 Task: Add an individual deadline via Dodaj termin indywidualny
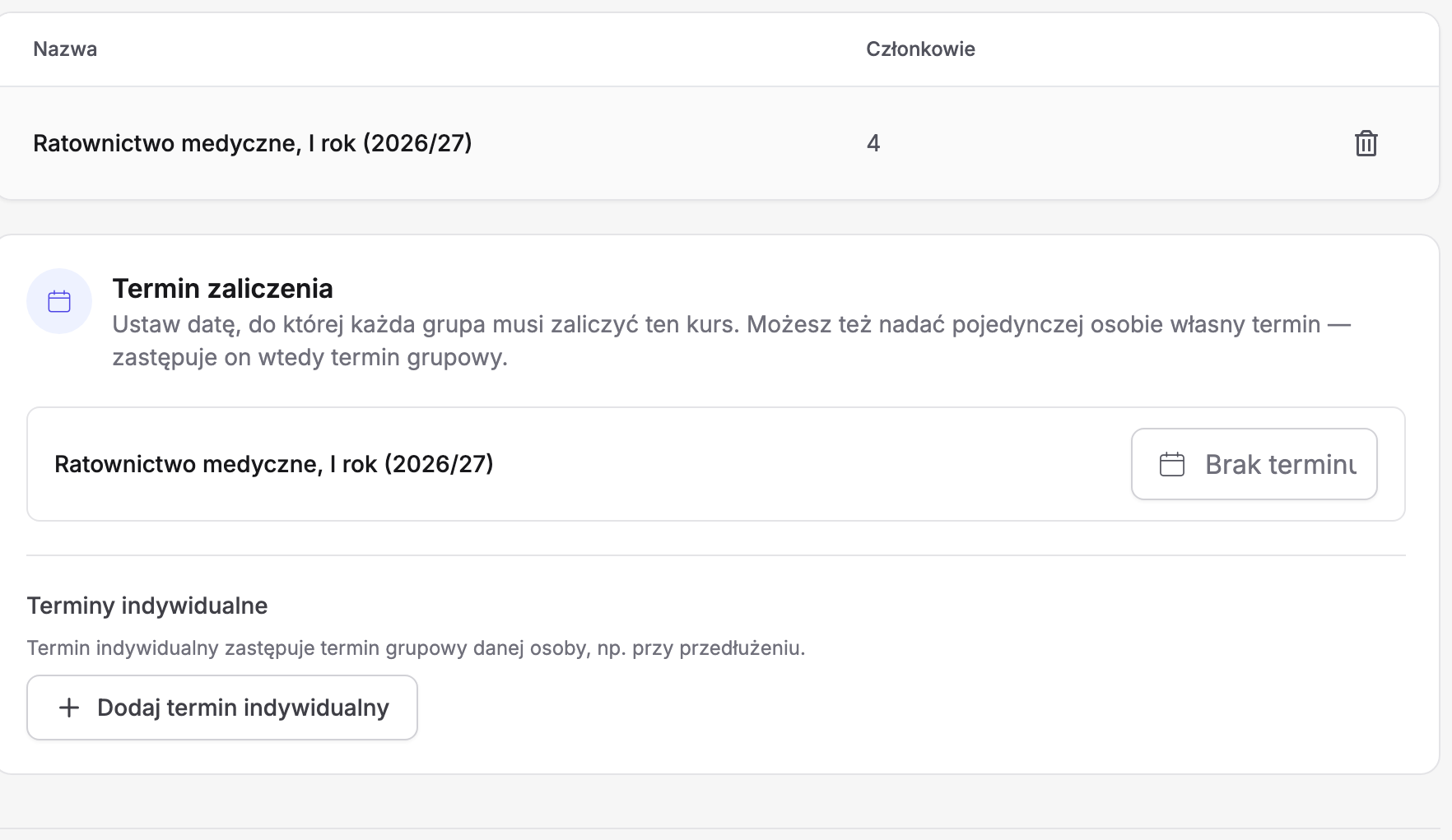tap(222, 708)
